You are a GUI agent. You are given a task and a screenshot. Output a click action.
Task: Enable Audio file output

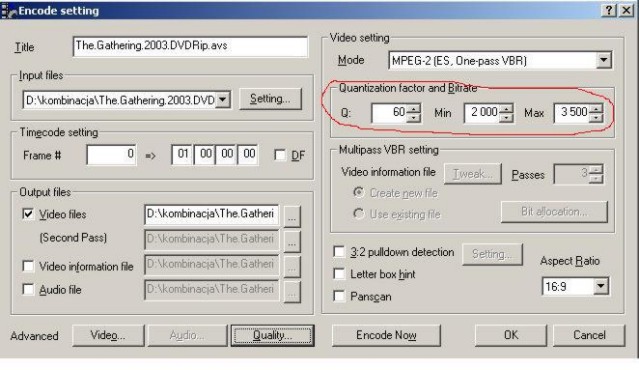[x=28, y=289]
